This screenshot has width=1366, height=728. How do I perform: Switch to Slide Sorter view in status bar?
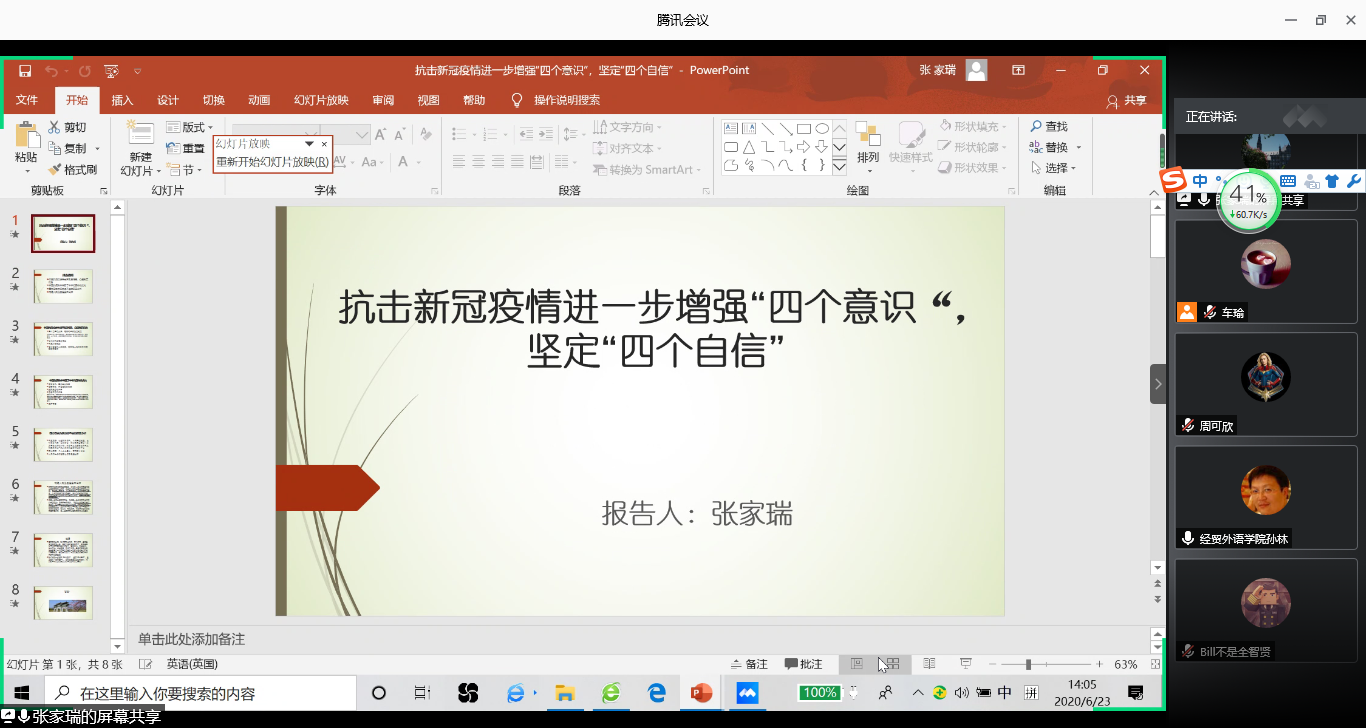pyautogui.click(x=893, y=664)
